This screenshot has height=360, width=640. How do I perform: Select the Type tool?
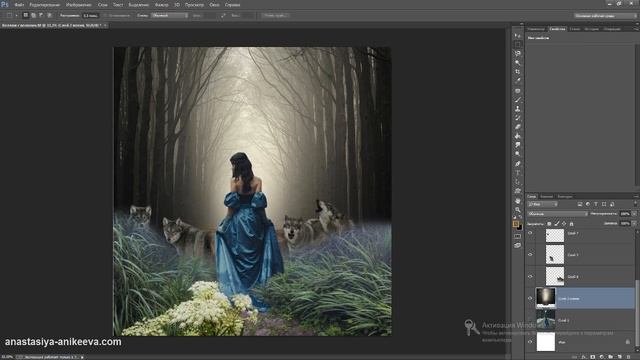click(518, 173)
